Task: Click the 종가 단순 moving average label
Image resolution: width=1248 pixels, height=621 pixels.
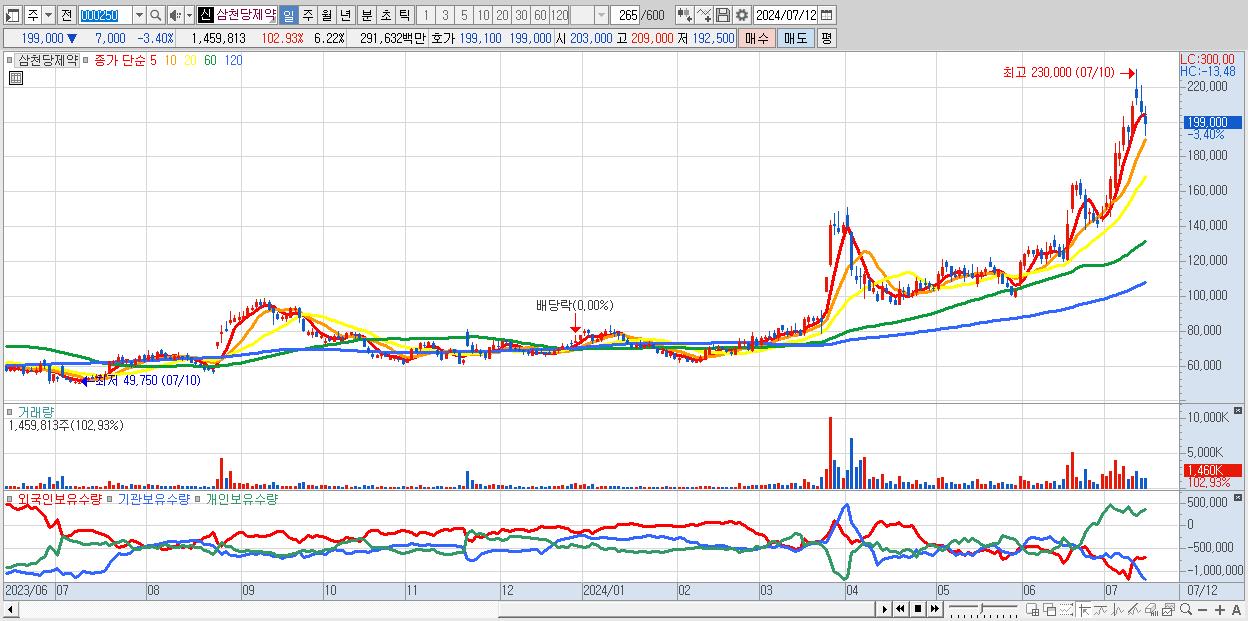Action: coord(120,60)
